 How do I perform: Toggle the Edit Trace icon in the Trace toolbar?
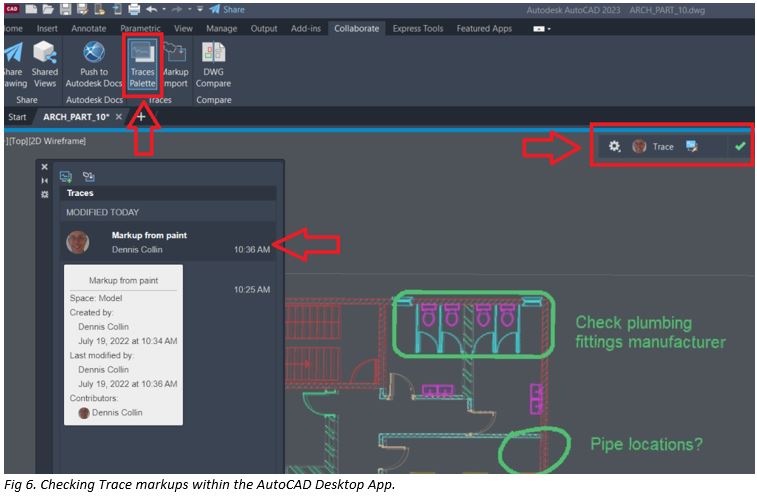pyautogui.click(x=692, y=146)
